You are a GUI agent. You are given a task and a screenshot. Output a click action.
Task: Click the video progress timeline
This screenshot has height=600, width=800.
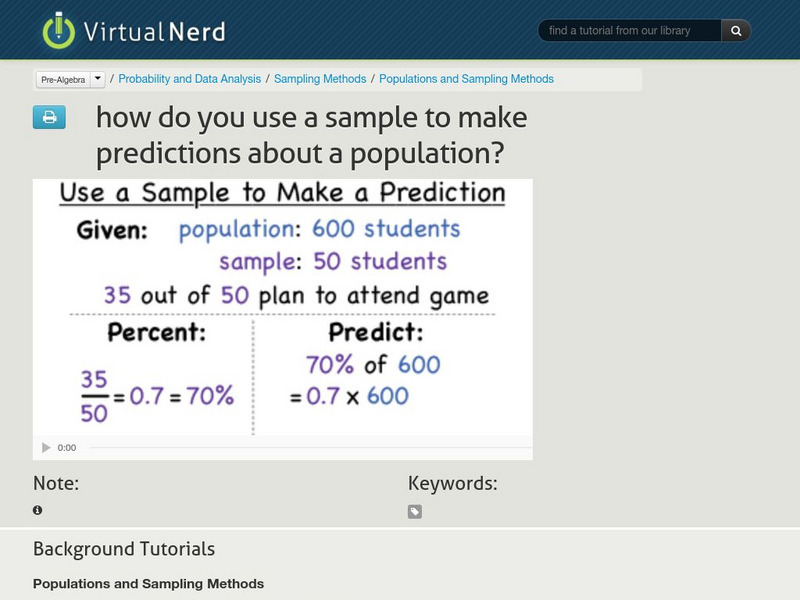[x=300, y=448]
